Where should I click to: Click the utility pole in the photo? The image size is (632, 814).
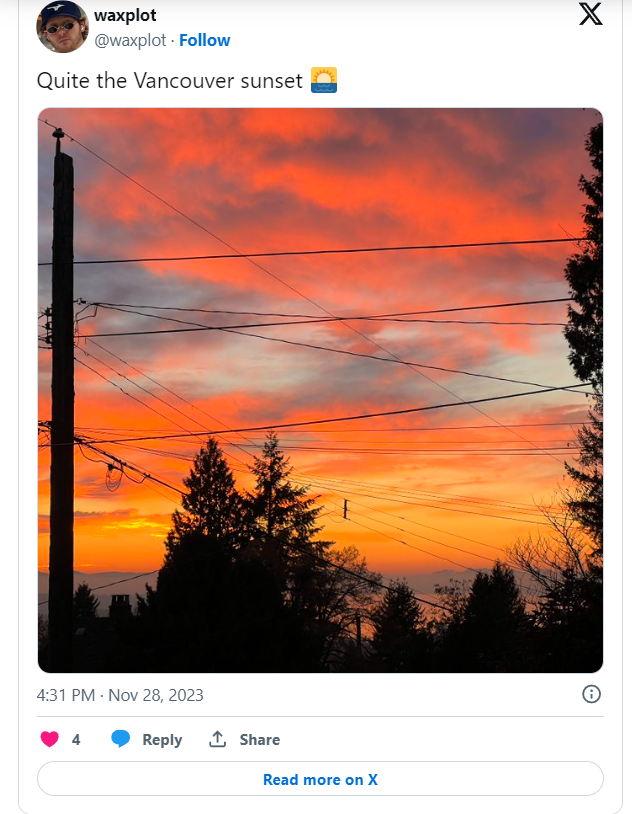tap(62, 400)
